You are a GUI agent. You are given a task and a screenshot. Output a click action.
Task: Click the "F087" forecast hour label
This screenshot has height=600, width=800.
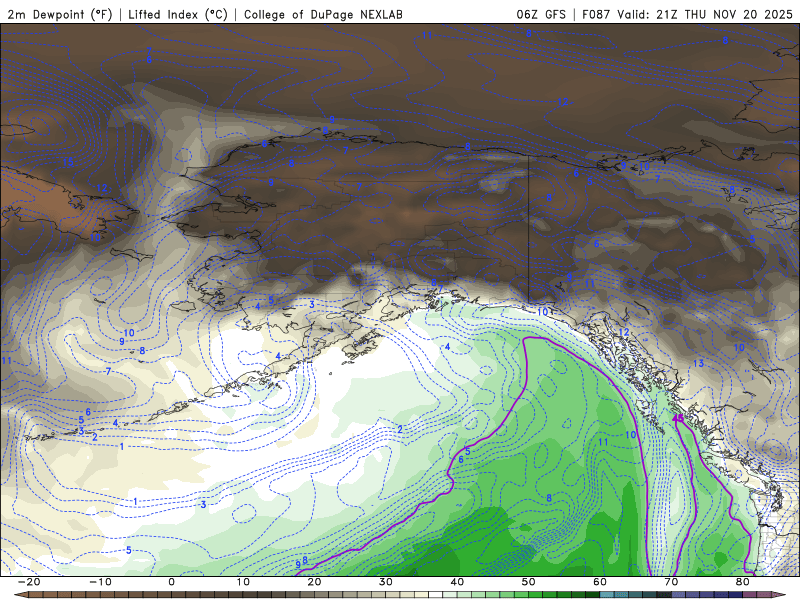point(596,14)
